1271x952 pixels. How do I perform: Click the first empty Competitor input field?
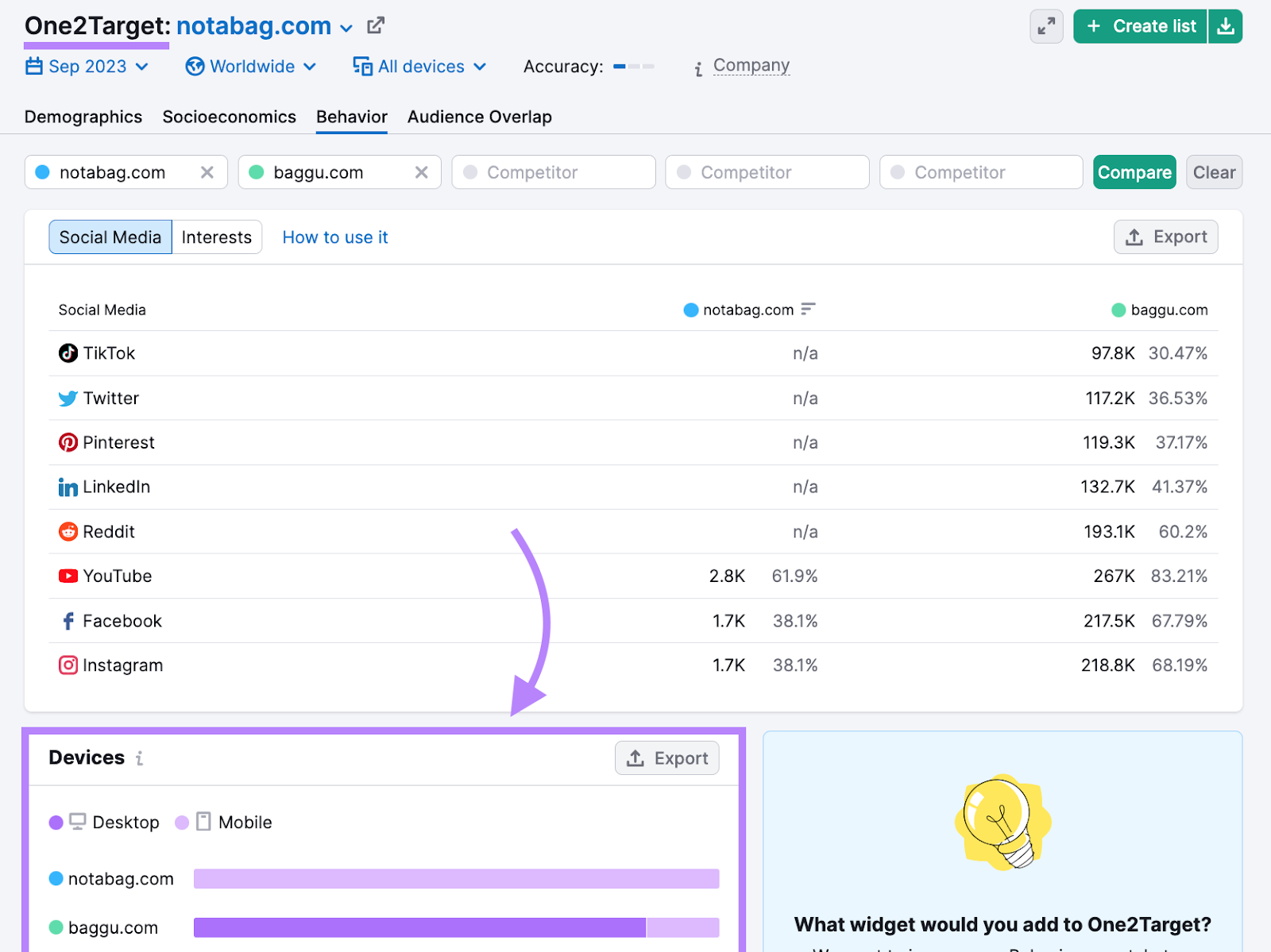(554, 172)
